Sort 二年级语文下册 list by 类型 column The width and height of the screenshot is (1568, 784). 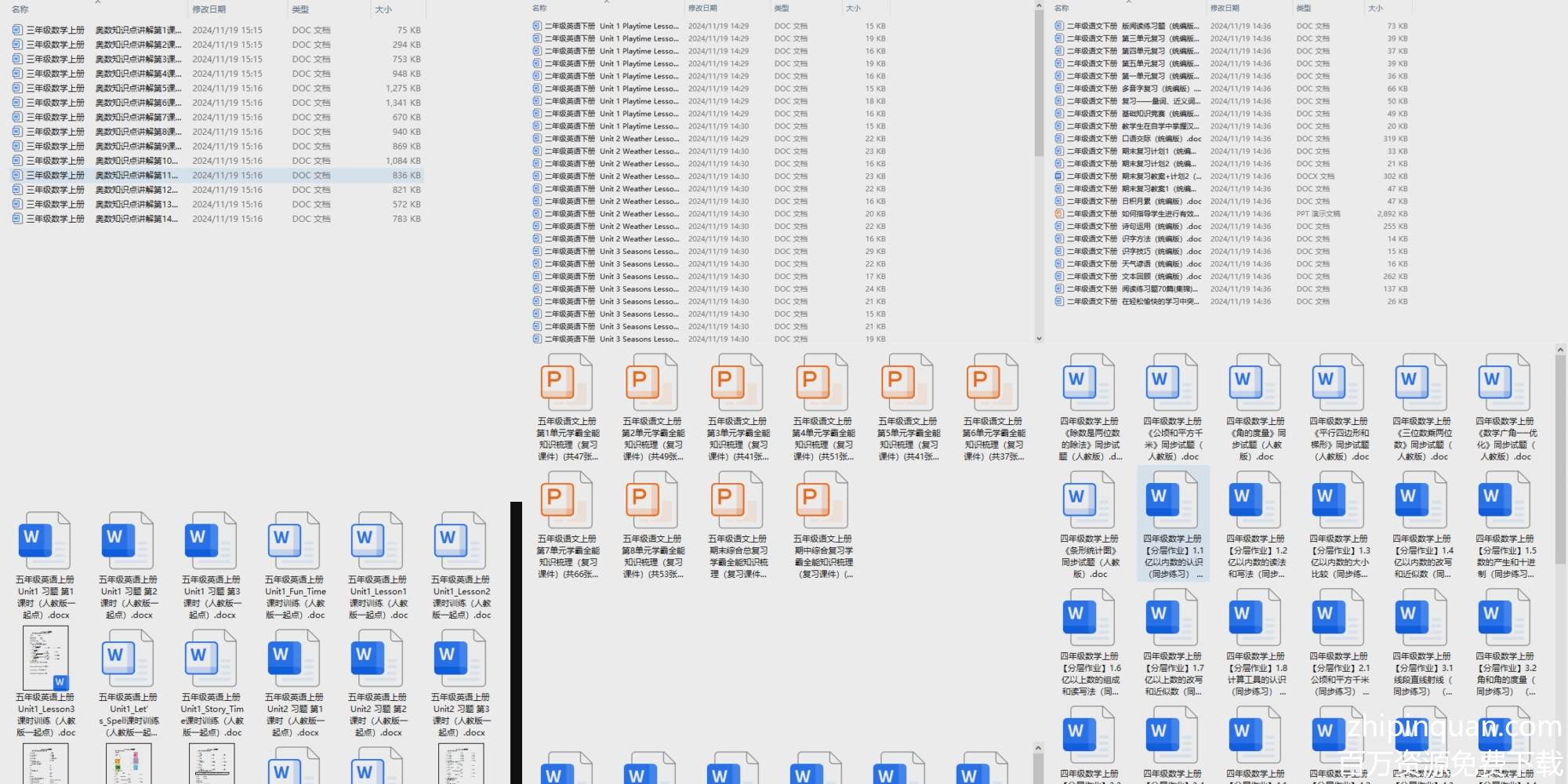tap(1304, 8)
